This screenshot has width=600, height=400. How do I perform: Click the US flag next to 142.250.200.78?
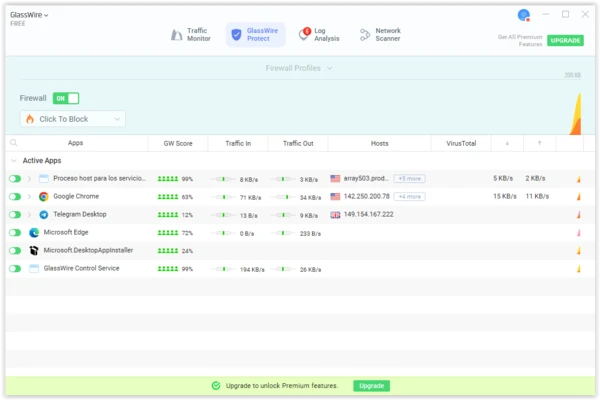point(335,197)
